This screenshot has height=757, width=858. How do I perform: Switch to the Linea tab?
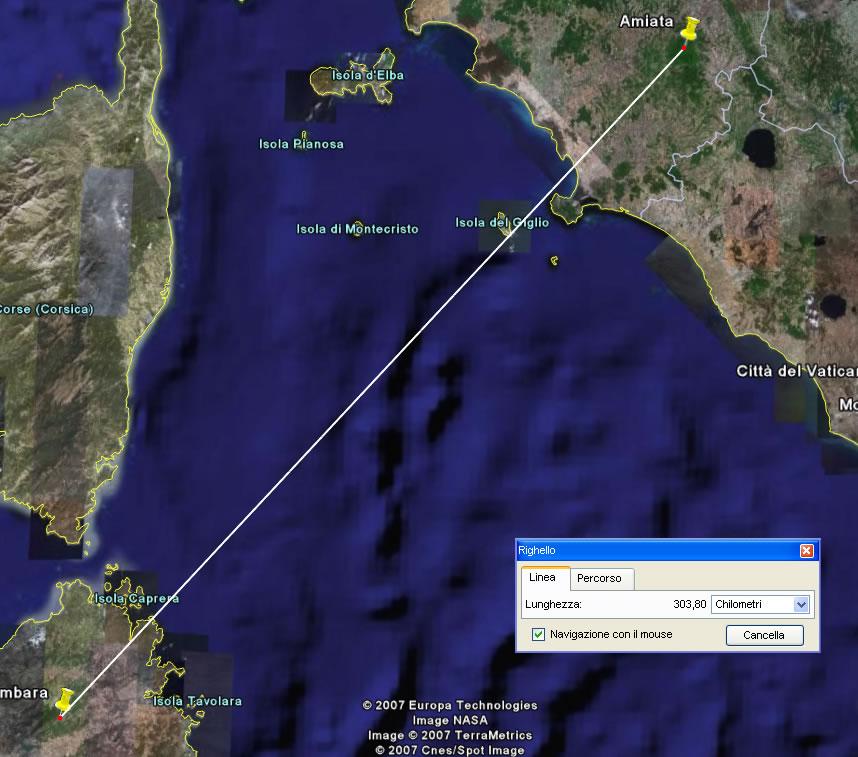click(x=542, y=577)
